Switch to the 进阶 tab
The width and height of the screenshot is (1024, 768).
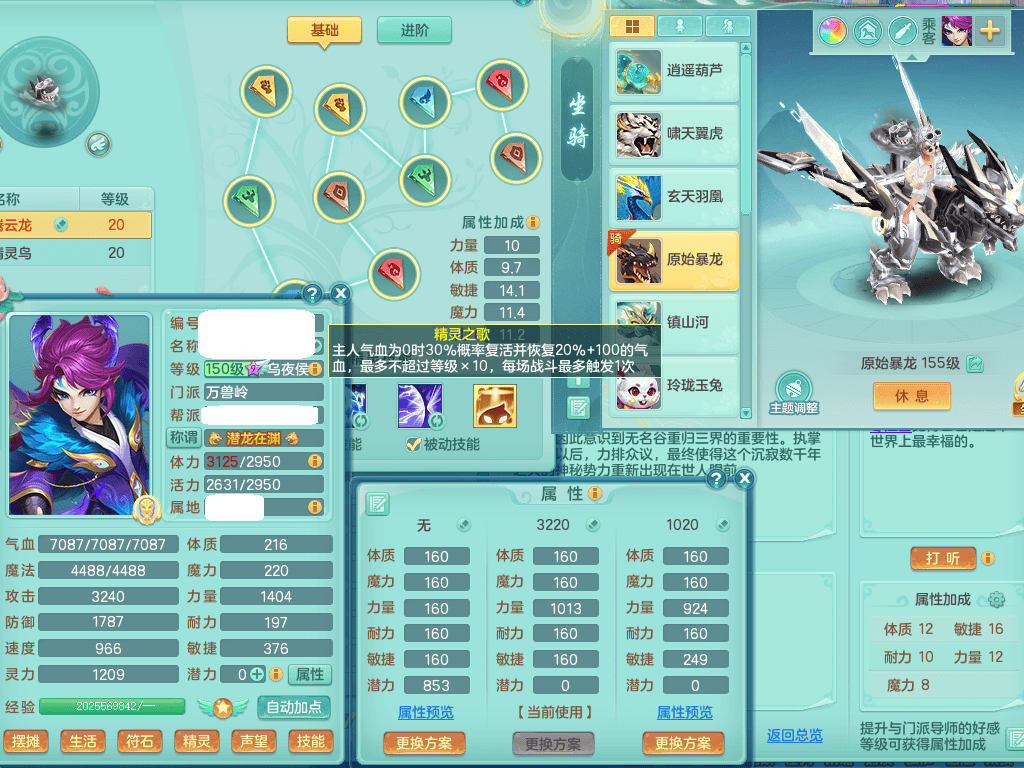(x=414, y=30)
